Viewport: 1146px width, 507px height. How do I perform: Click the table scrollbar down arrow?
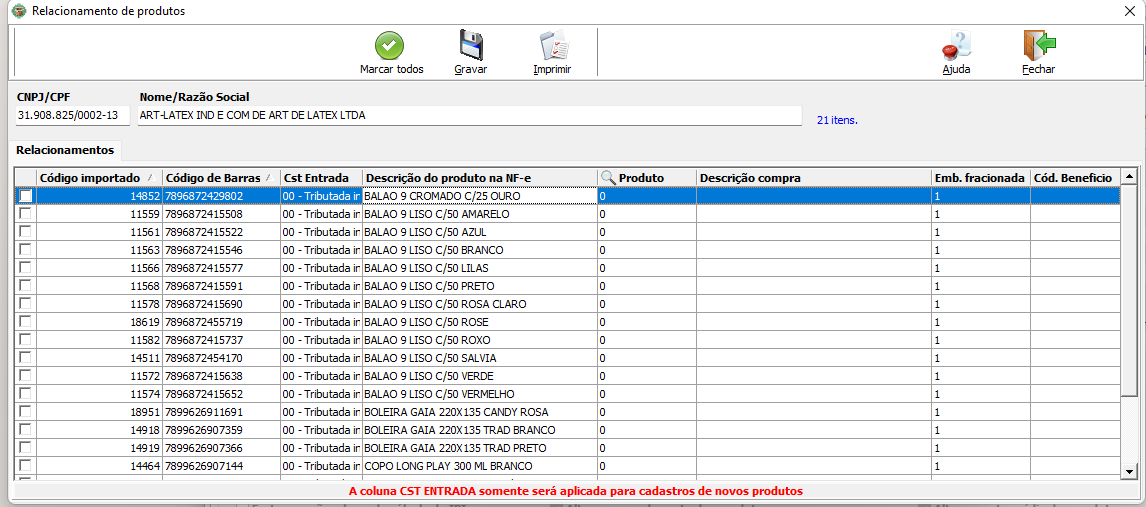pos(1128,471)
